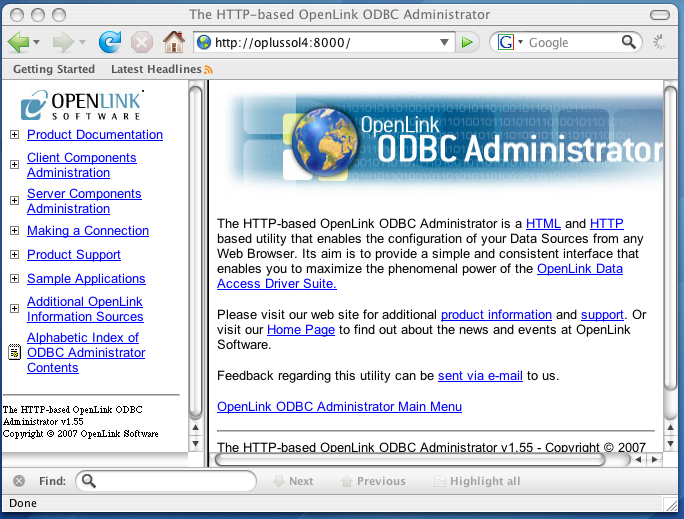This screenshot has height=519, width=684.
Task: Expand the Product Documentation tree node
Action: [14, 135]
